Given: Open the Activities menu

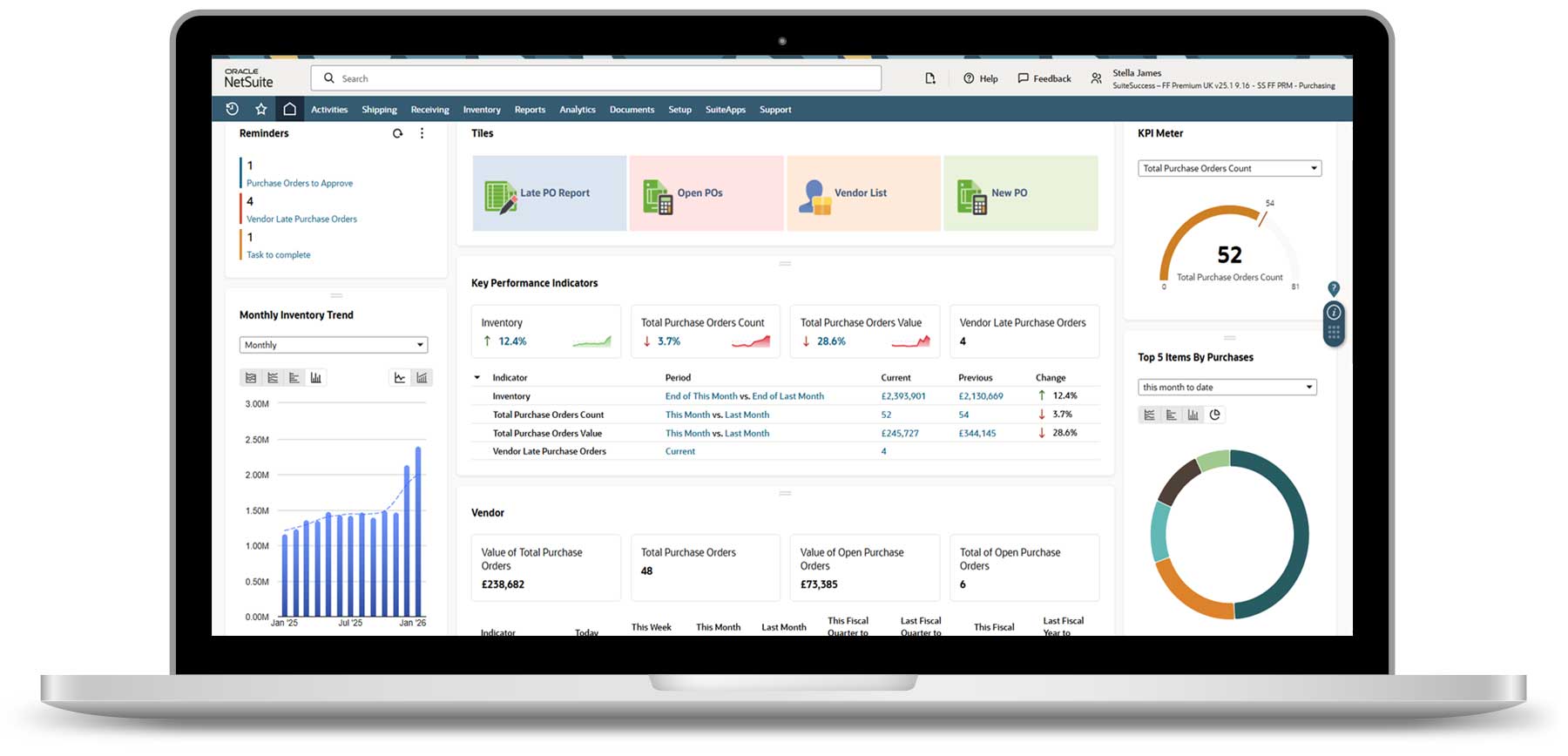Looking at the screenshot, I should tap(329, 110).
